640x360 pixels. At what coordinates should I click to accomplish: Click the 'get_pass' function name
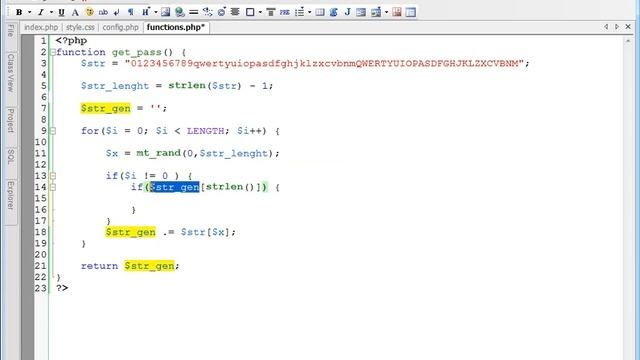pos(137,52)
